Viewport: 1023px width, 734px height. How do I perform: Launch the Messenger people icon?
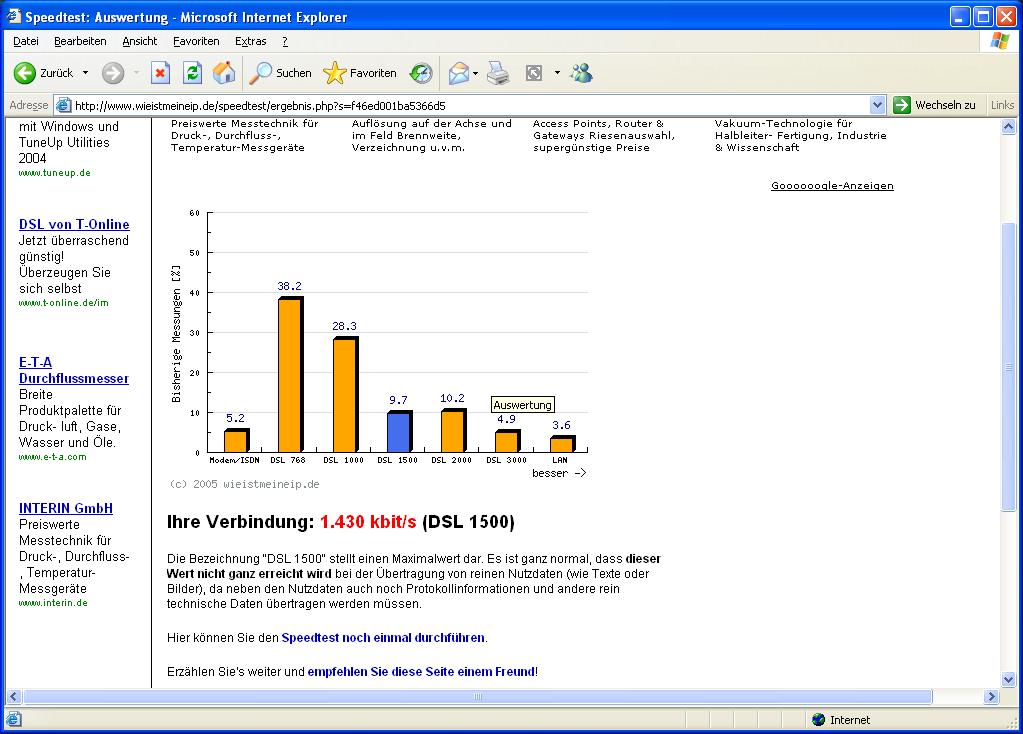581,73
